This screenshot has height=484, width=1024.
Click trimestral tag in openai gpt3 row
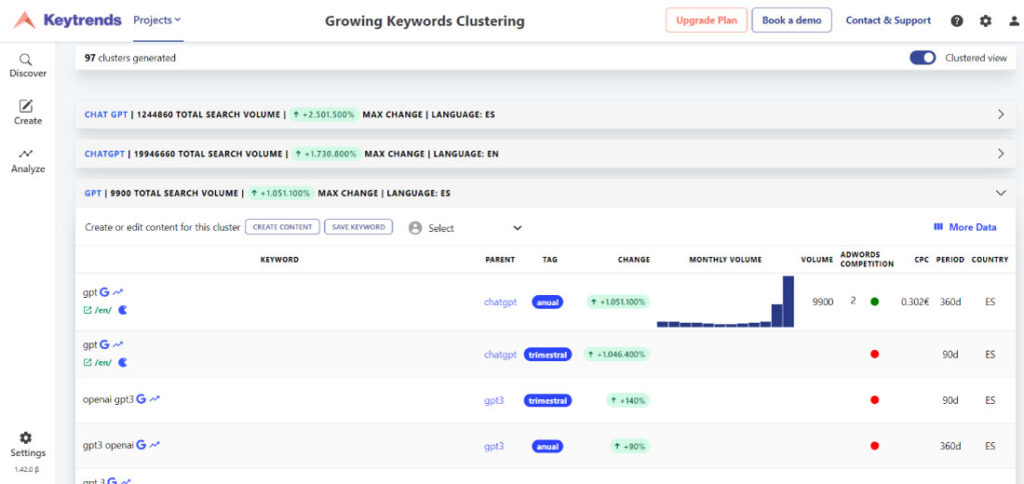click(548, 400)
